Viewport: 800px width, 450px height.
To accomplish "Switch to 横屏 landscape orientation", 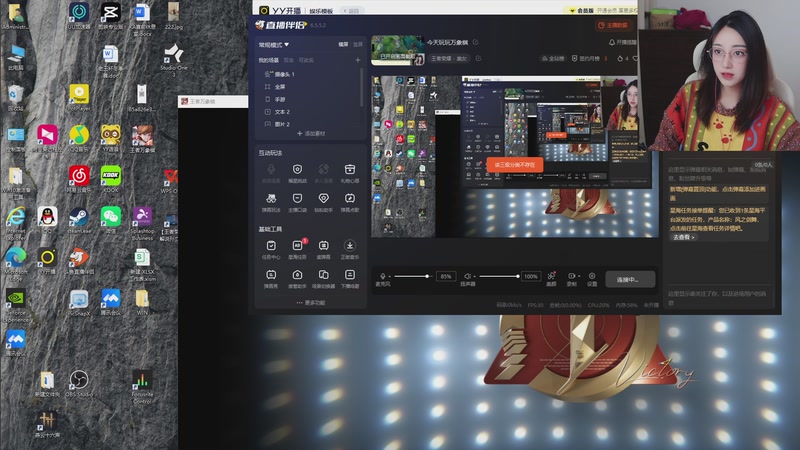I will [343, 44].
